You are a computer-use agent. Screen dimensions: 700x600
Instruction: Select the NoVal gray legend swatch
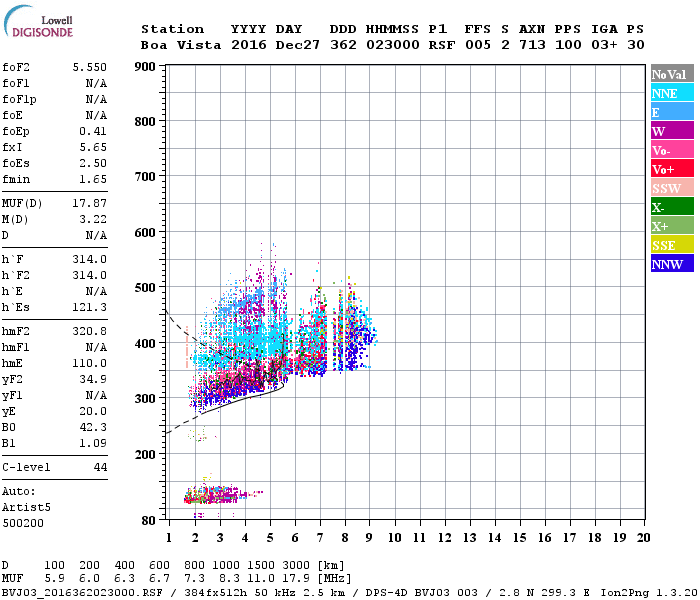pos(672,74)
